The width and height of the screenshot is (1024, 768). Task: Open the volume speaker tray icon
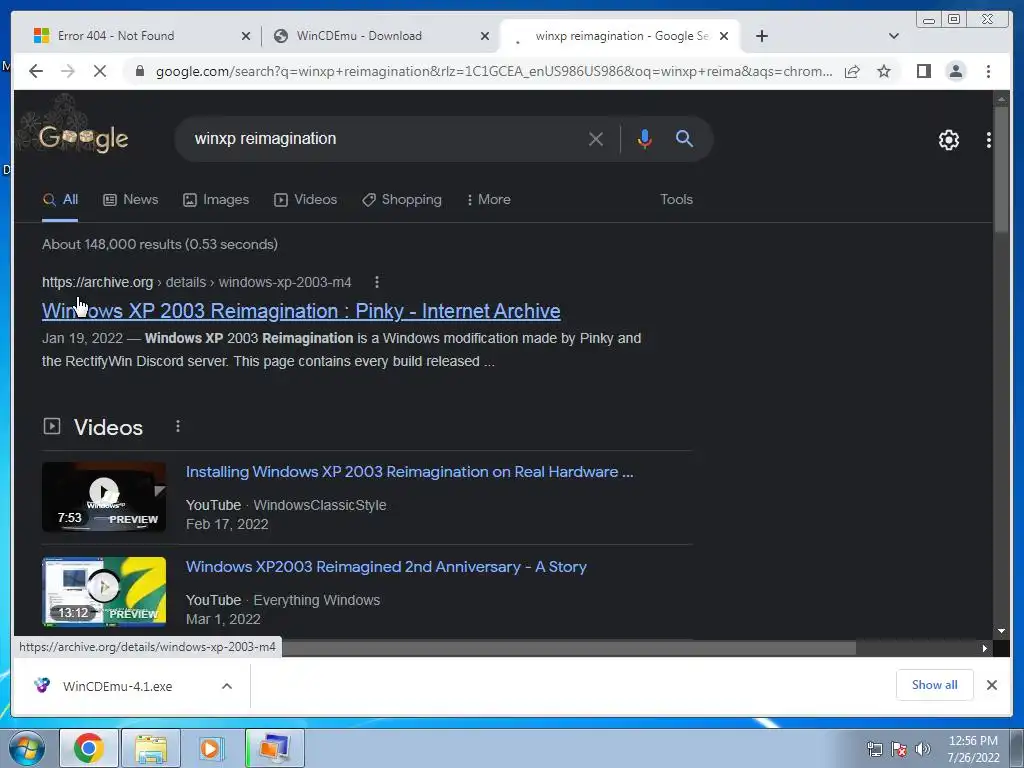[x=922, y=749]
